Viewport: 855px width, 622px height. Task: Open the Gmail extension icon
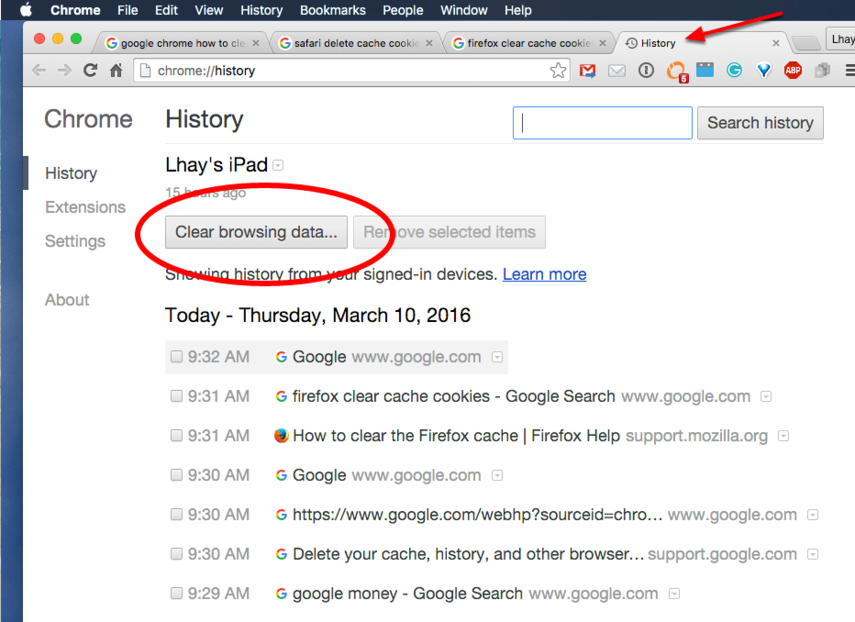click(587, 70)
